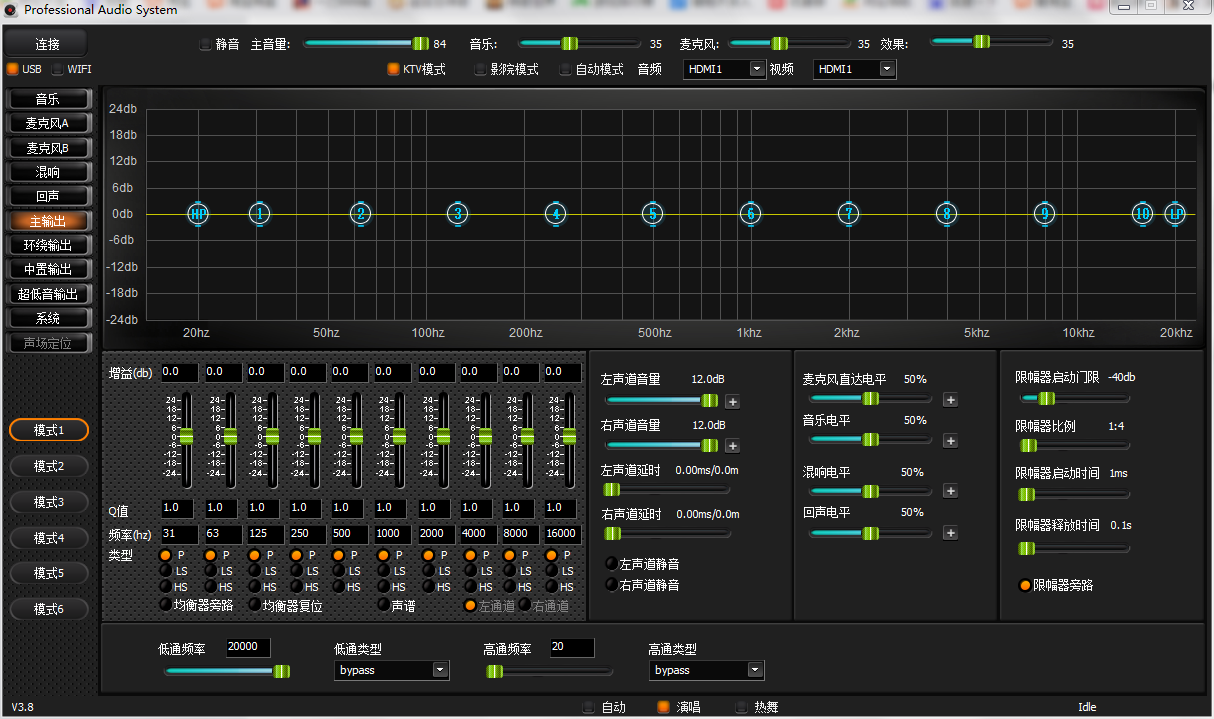The height and width of the screenshot is (719, 1214).
Task: Select EQ node 6 on the graph
Action: point(750,213)
